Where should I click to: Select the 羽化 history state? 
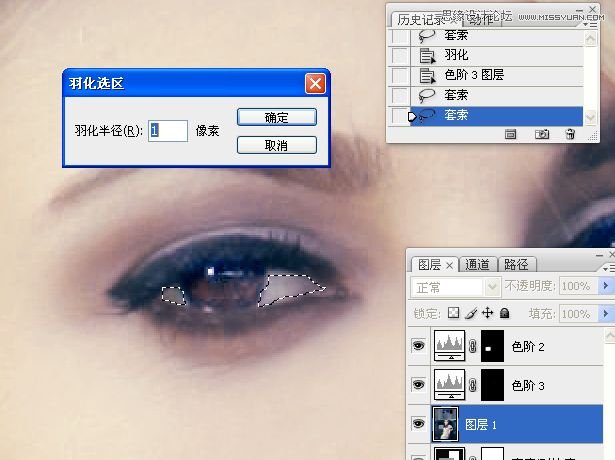tap(456, 55)
